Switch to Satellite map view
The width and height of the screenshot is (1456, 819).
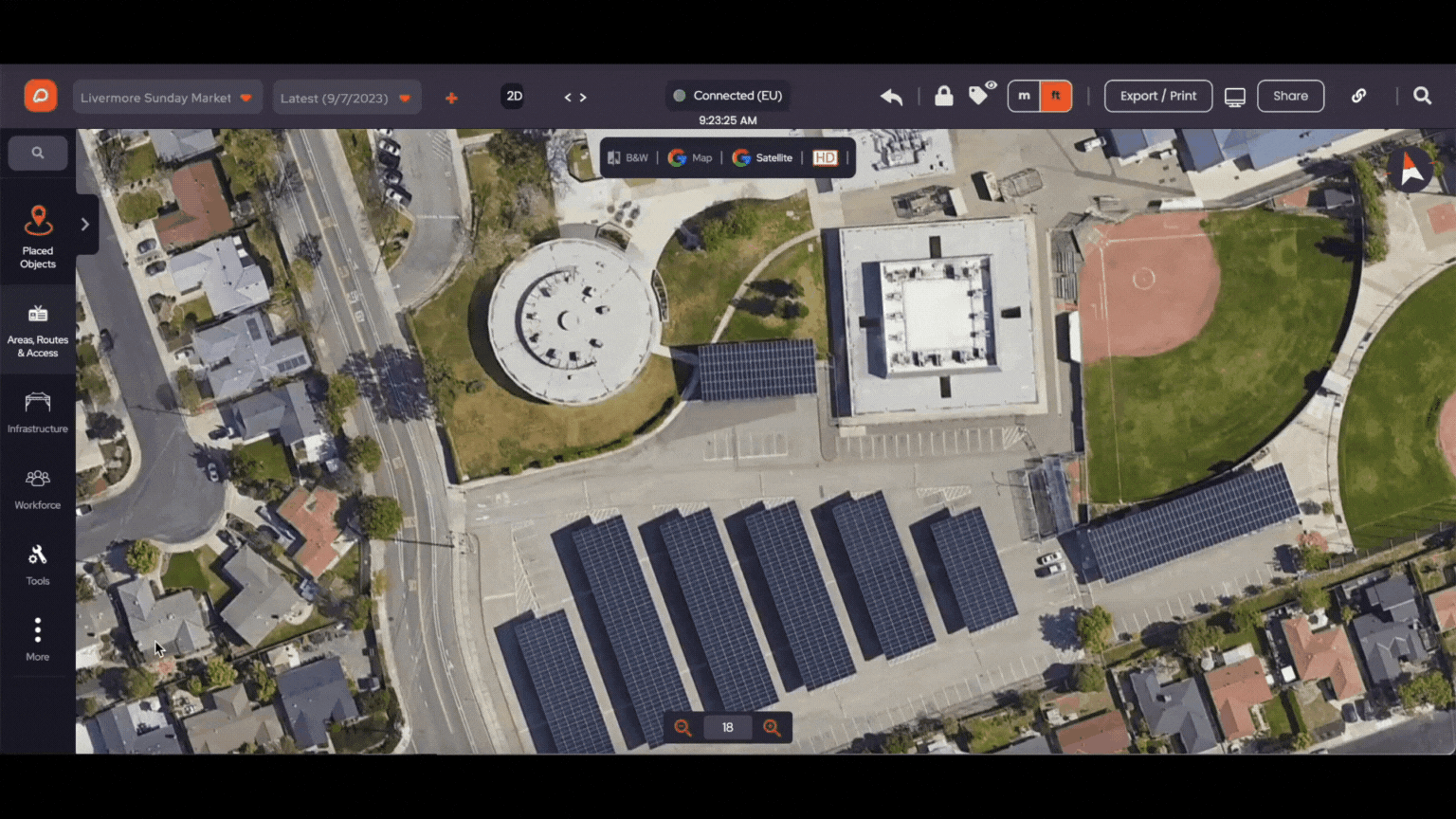point(762,157)
